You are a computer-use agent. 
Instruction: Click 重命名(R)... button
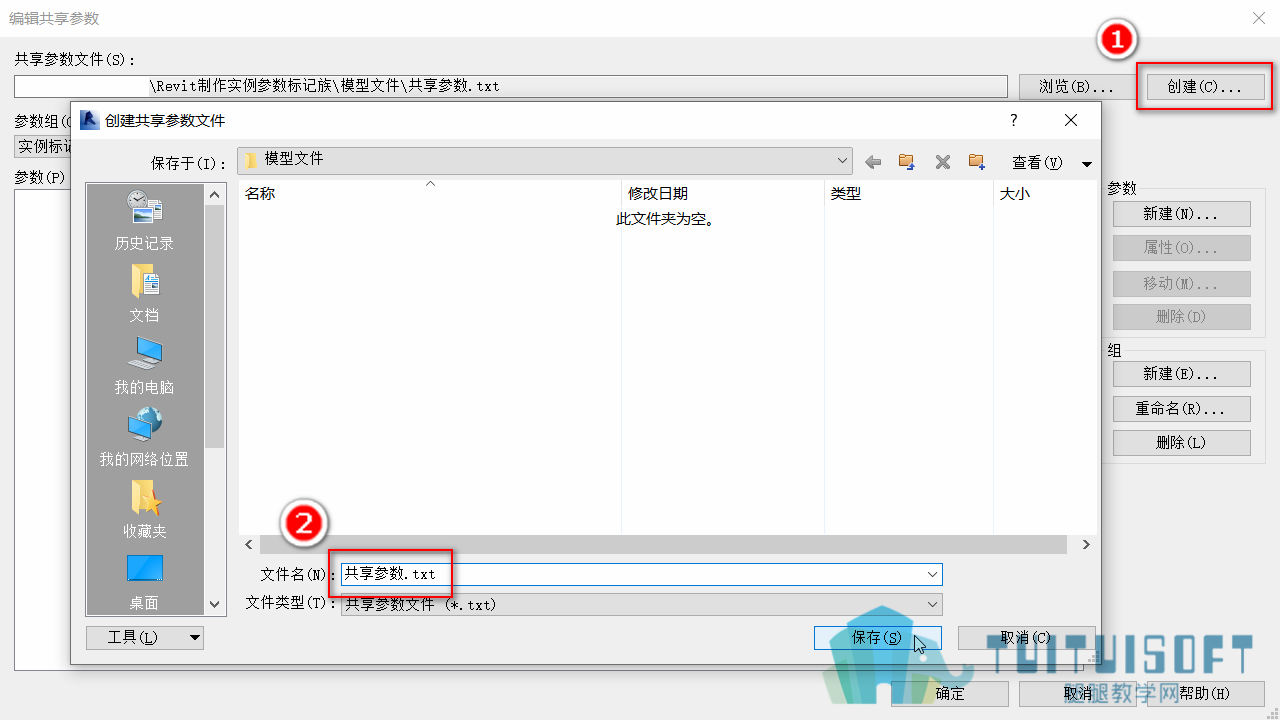[x=1181, y=409]
